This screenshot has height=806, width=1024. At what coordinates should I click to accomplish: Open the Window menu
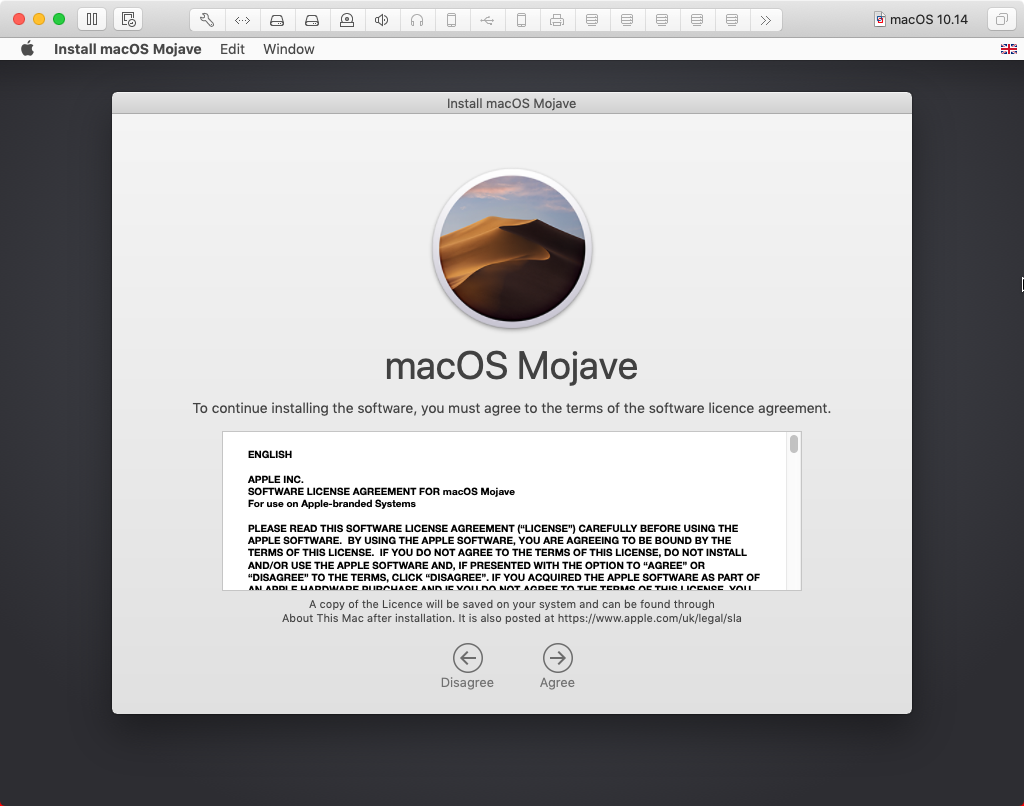288,48
